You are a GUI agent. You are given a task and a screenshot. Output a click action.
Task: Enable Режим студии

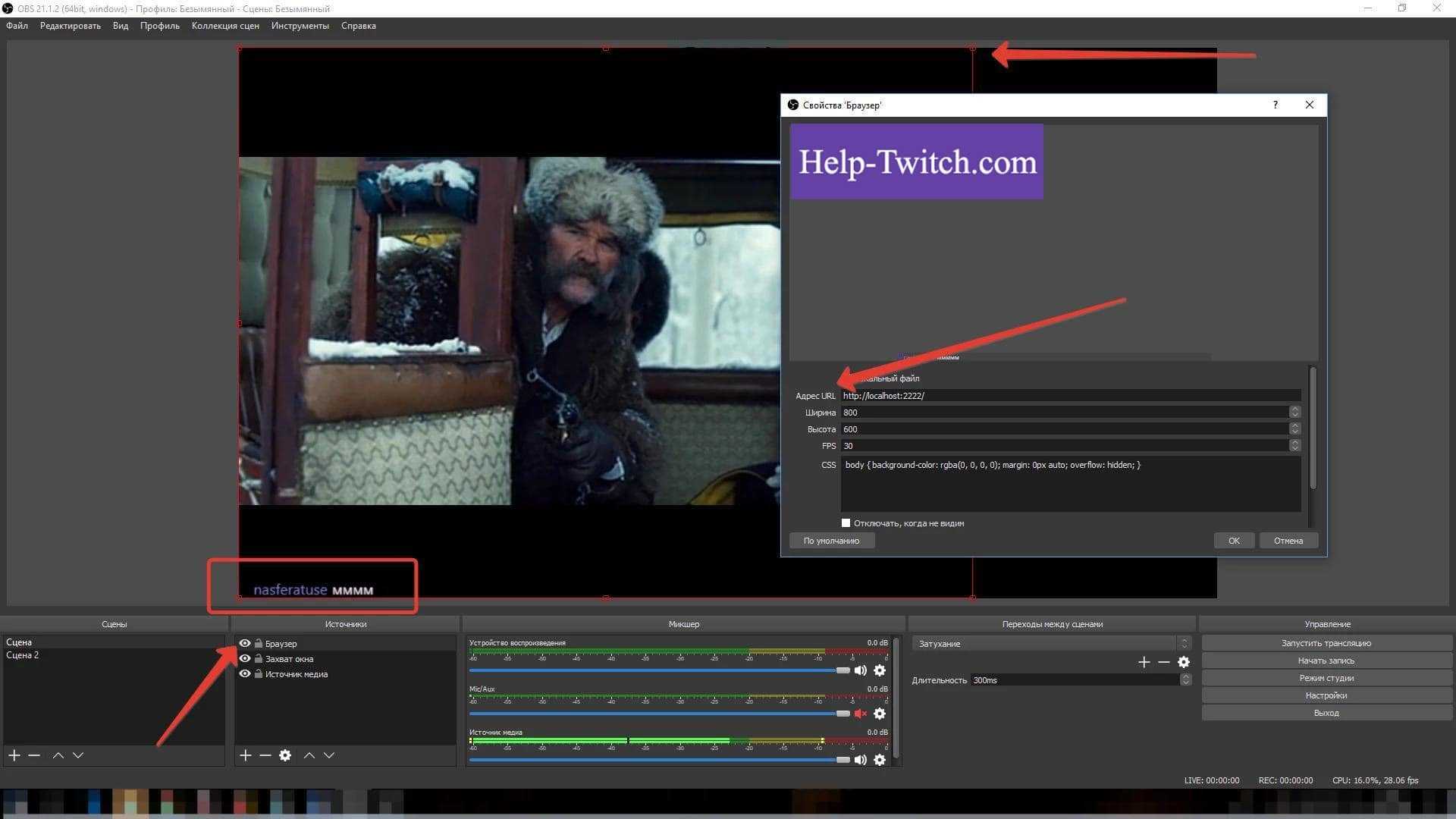pos(1326,678)
